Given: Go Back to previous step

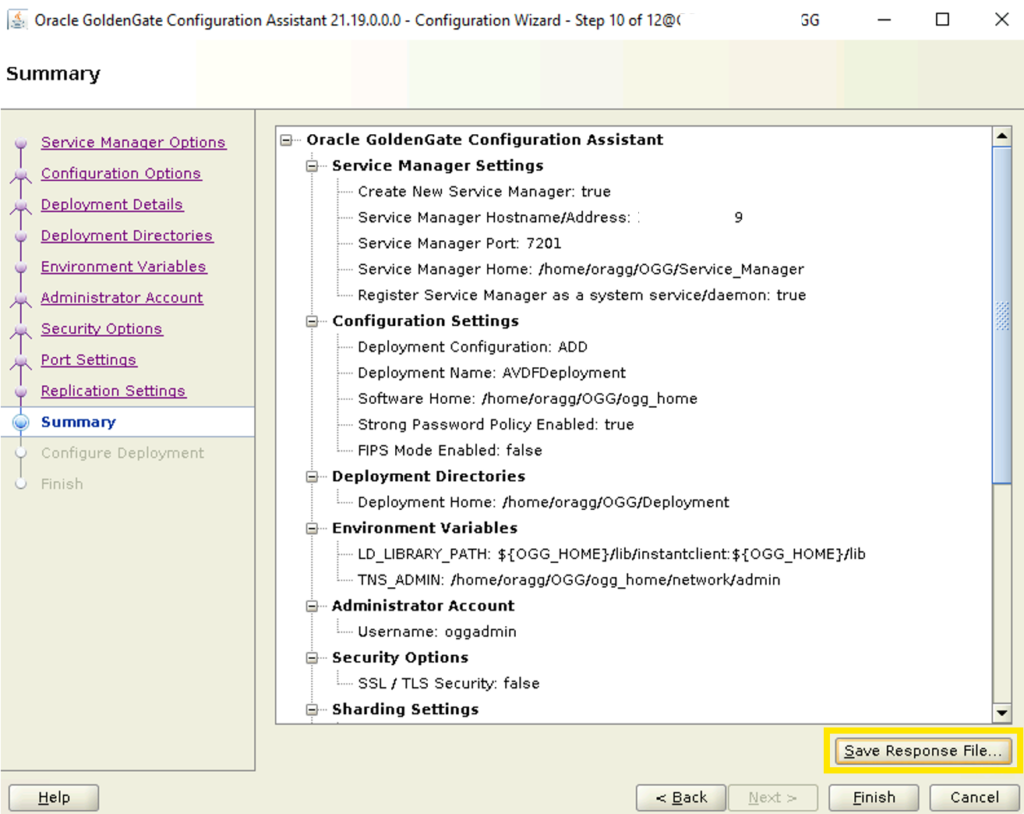Looking at the screenshot, I should (x=680, y=798).
